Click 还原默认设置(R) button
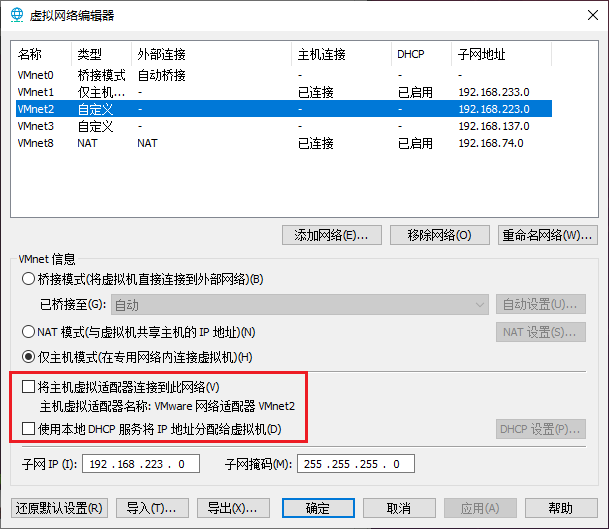 [59, 508]
